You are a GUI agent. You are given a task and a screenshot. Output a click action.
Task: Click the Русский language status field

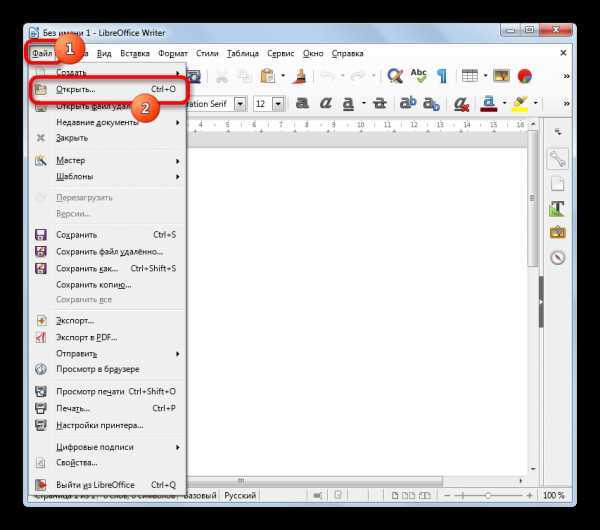click(240, 496)
